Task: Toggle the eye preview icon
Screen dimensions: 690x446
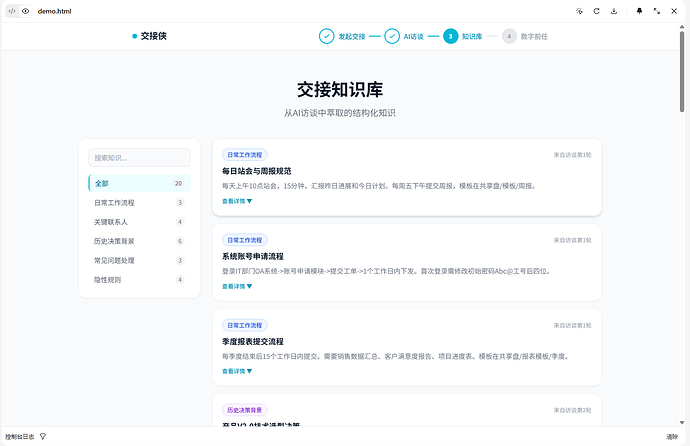Action: [26, 11]
